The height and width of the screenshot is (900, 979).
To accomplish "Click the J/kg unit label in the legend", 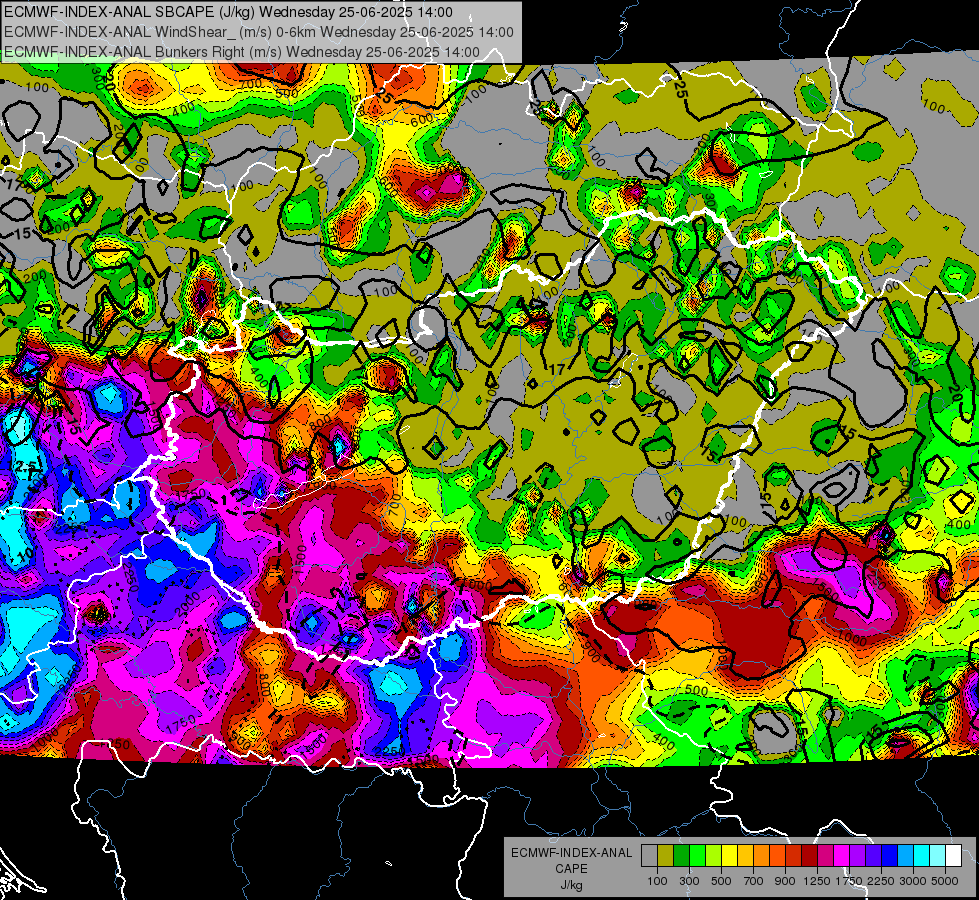I will tap(572, 885).
